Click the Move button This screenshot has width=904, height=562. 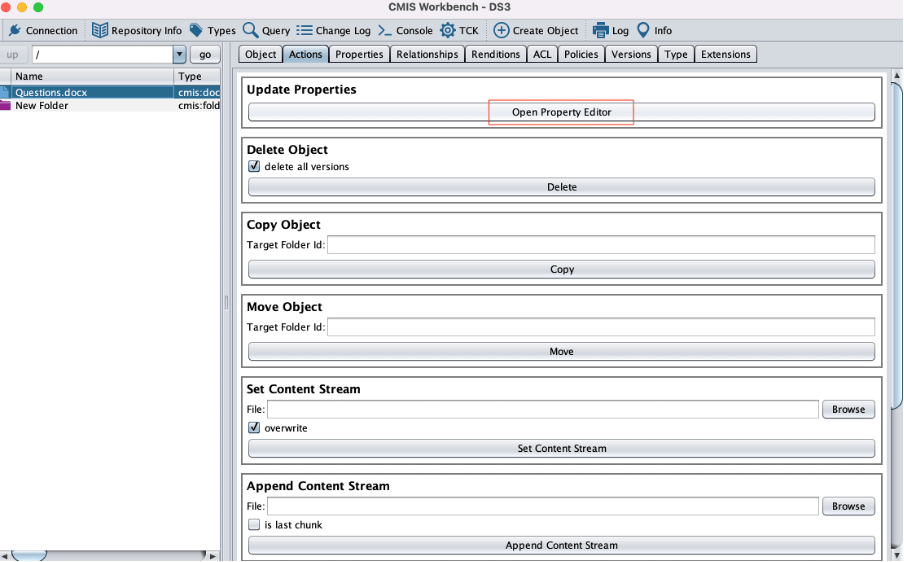(x=562, y=352)
